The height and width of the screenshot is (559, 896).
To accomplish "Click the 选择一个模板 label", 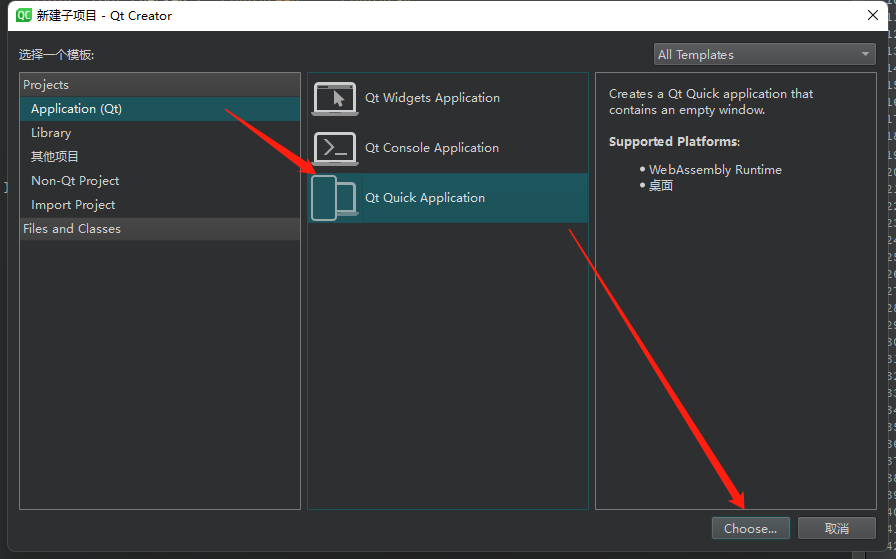I will (57, 55).
